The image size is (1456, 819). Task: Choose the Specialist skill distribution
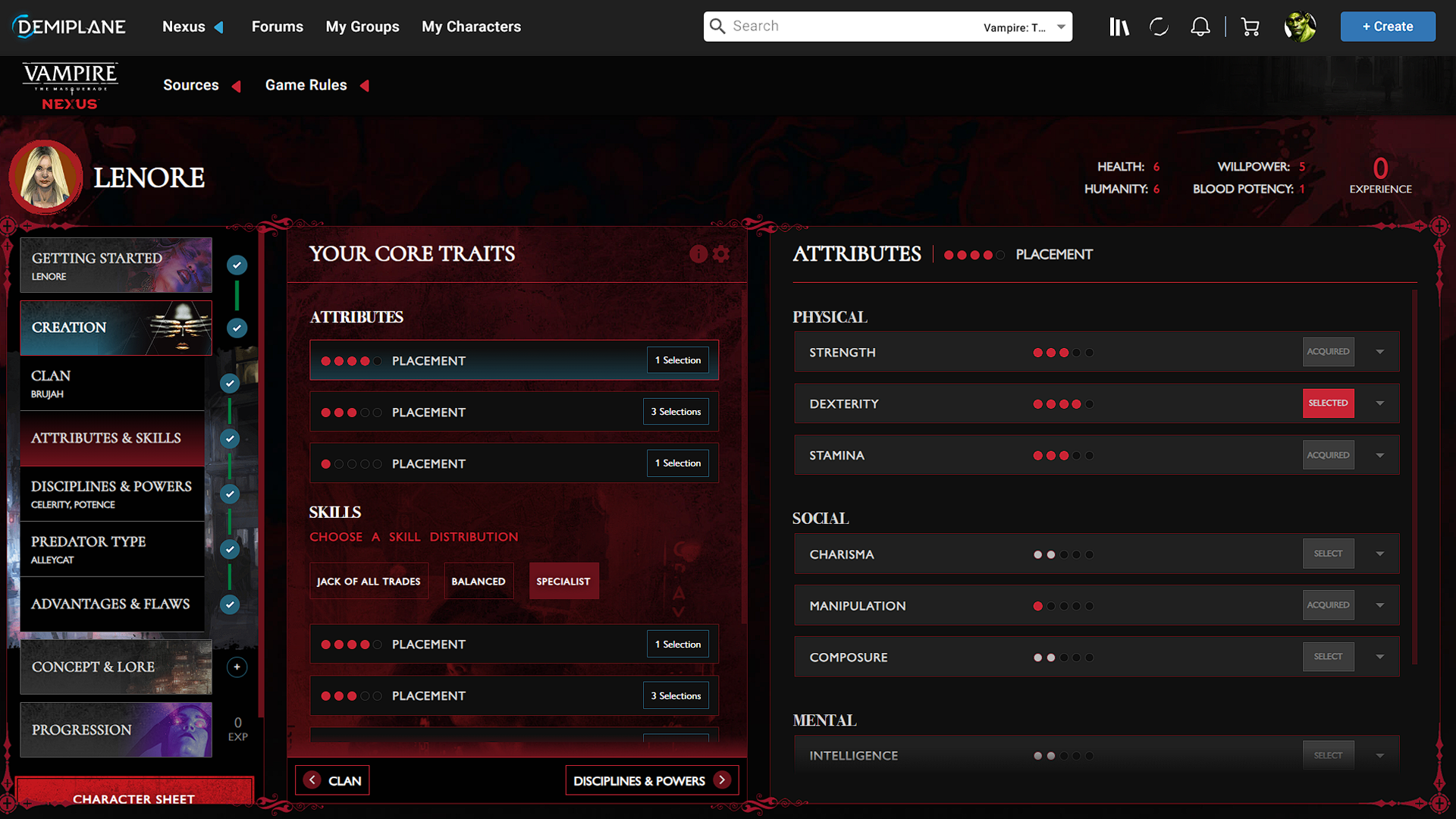(x=563, y=581)
